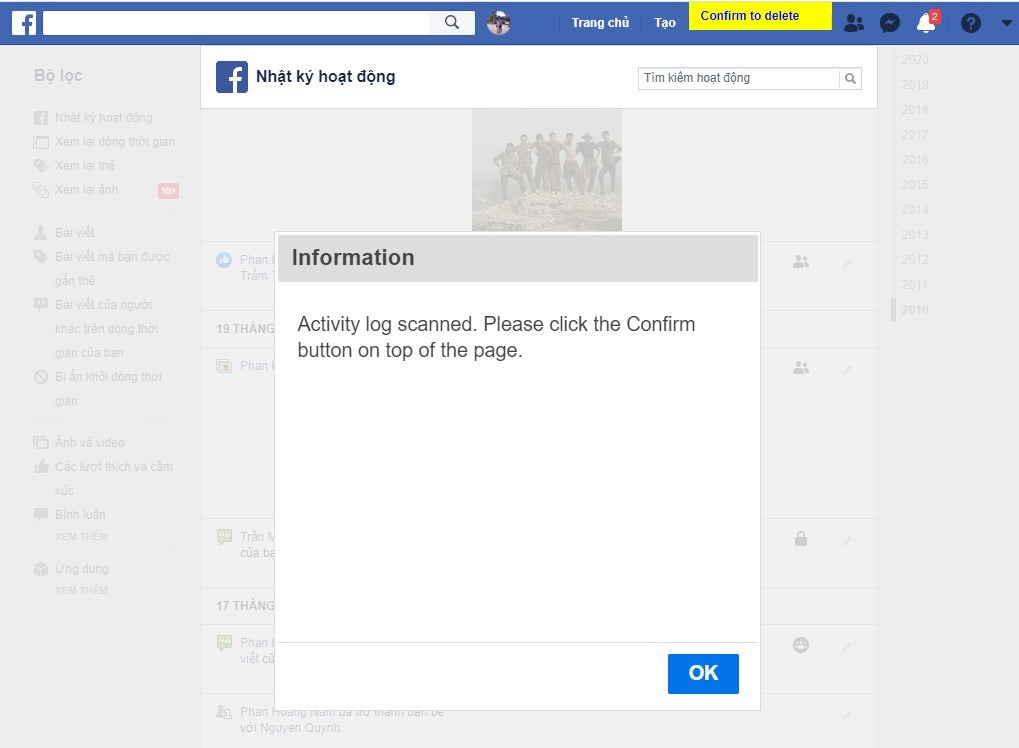Click activity search magnifier button
Image resolution: width=1019 pixels, height=748 pixels.
click(x=850, y=79)
